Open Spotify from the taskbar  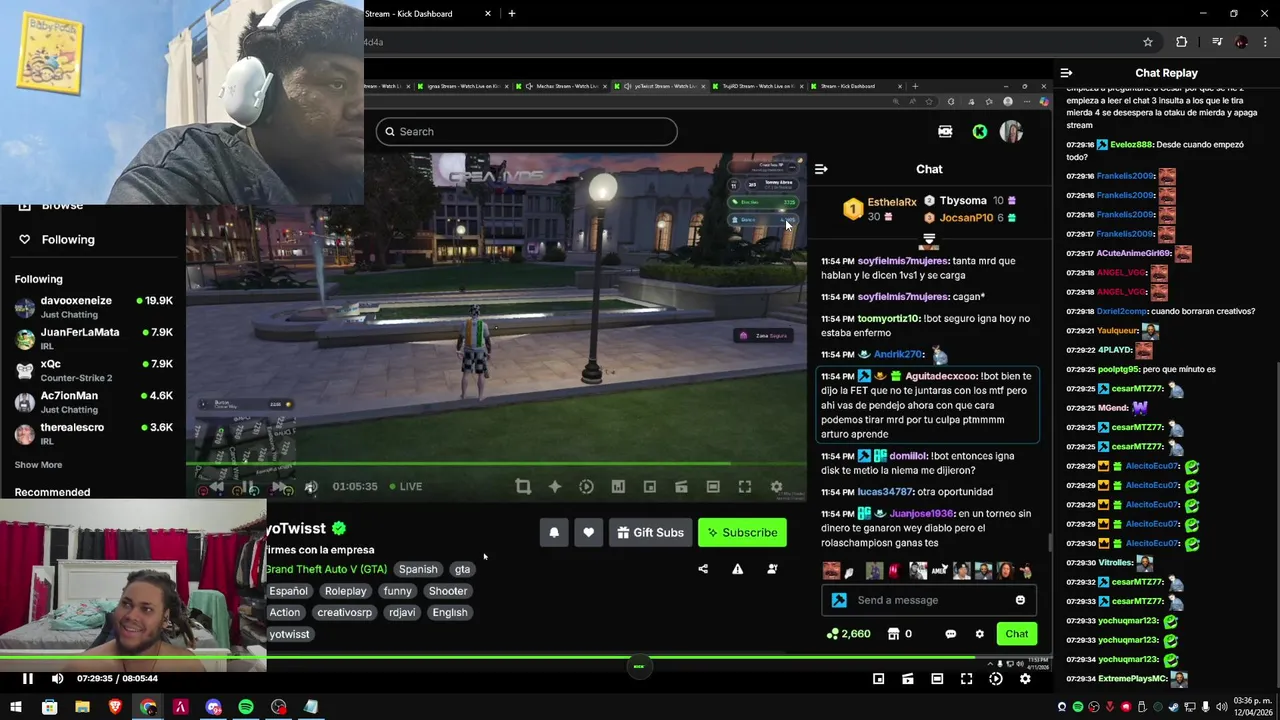(x=246, y=708)
